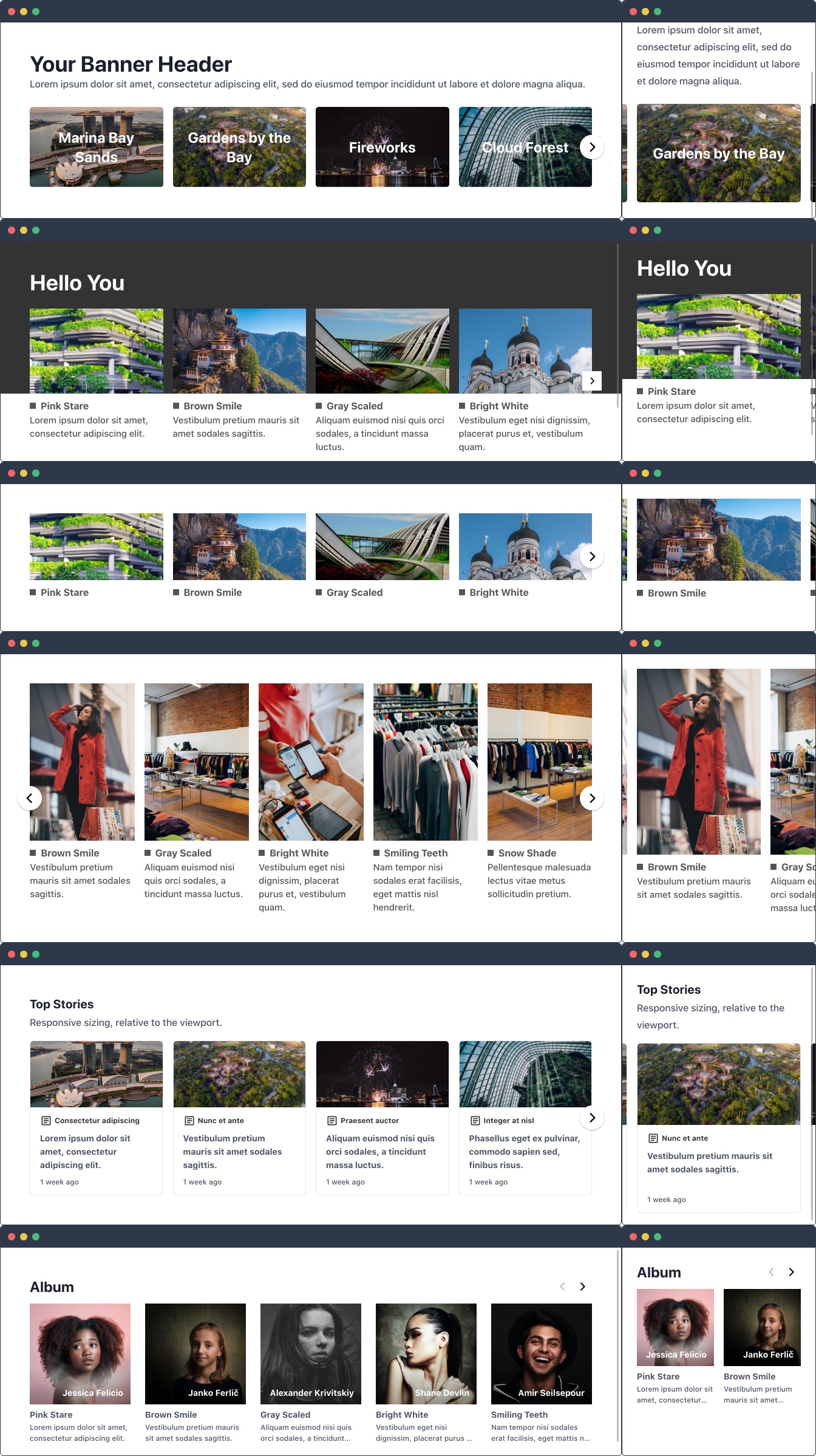Open curved glass building image in titles-only carousel
The width and height of the screenshot is (816, 1456).
pyautogui.click(x=382, y=547)
